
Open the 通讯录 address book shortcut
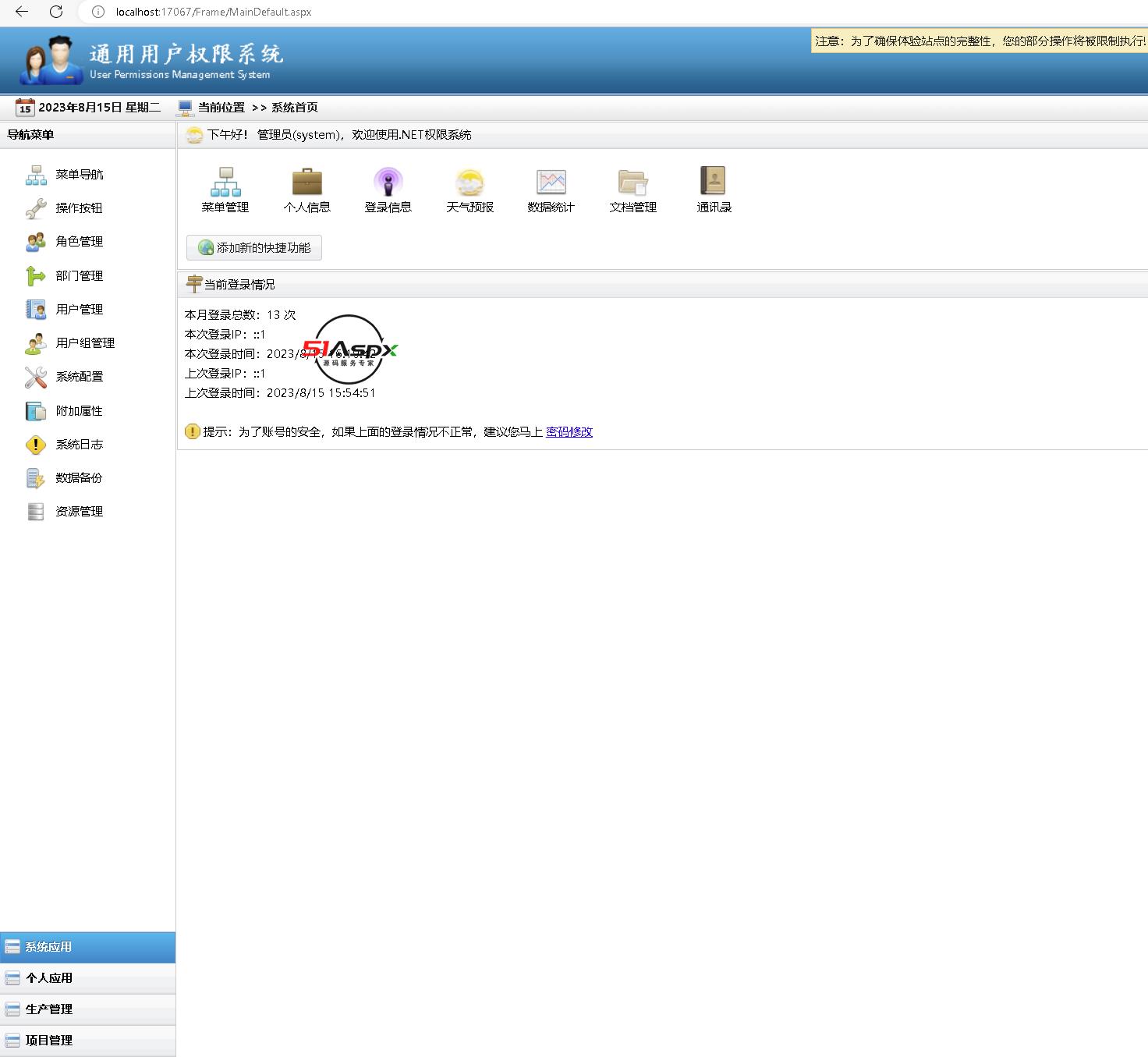(714, 182)
